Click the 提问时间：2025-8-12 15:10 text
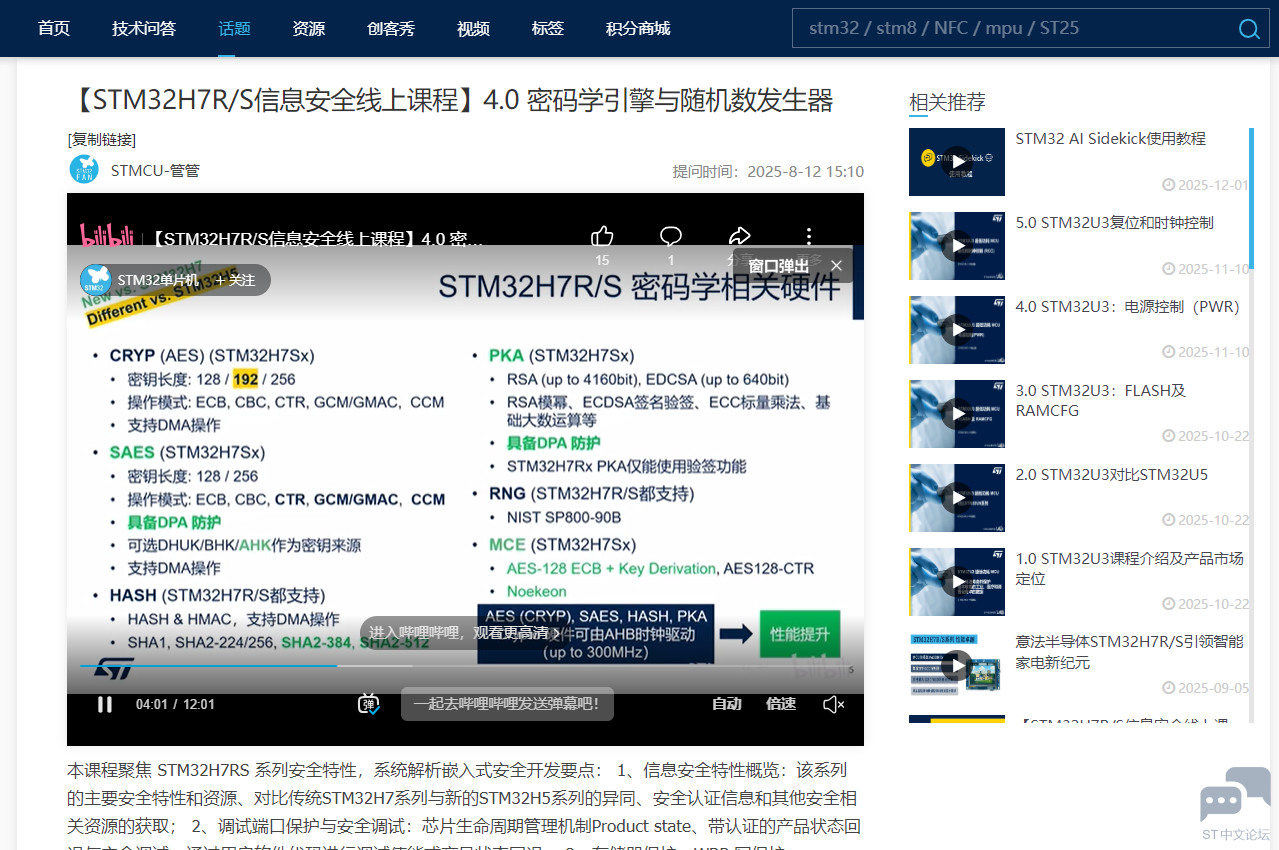This screenshot has height=850, width=1279. [x=768, y=171]
